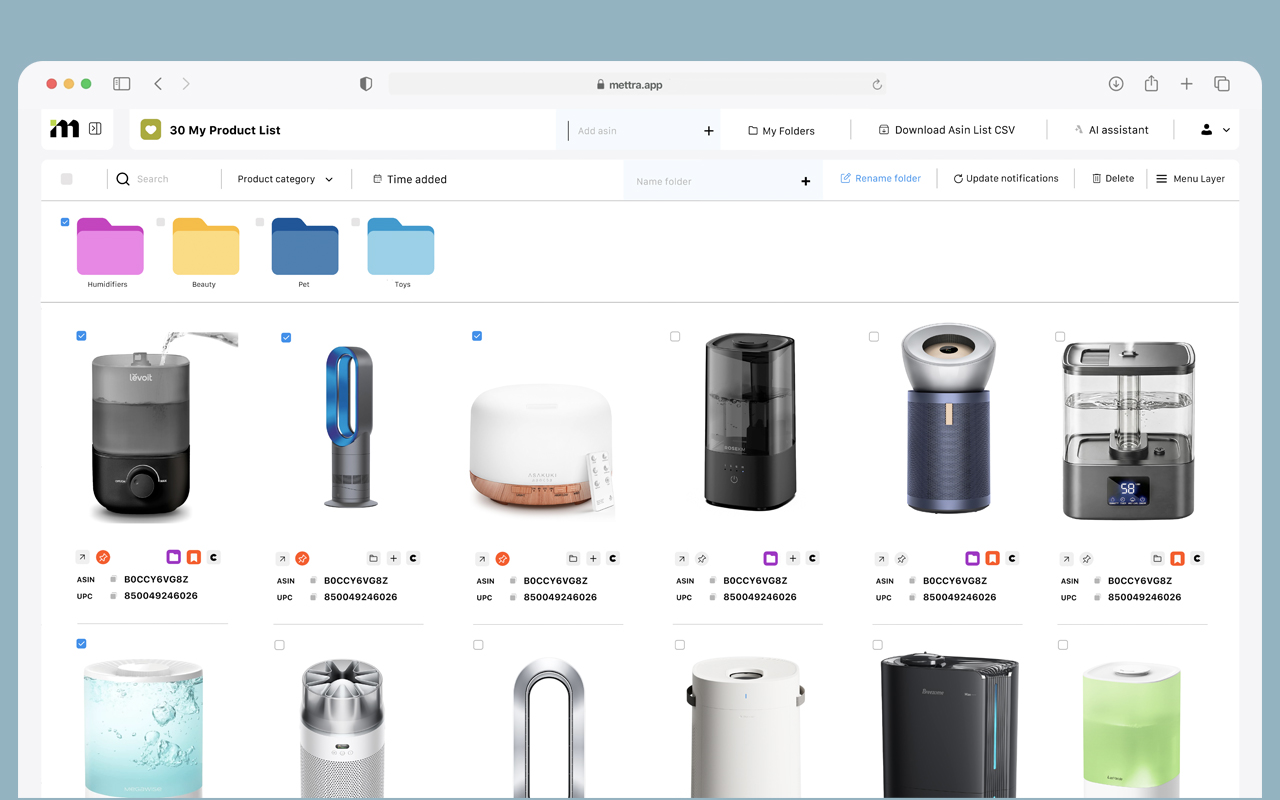Click the Mettra logo icon
Image resolution: width=1280 pixels, height=800 pixels.
65,129
